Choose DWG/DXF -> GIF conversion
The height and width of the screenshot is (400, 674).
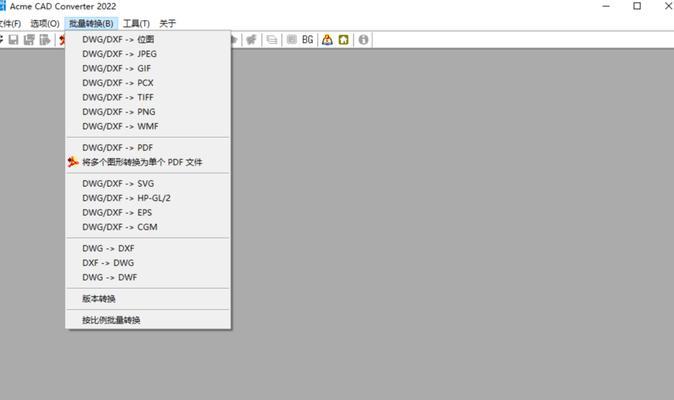click(148, 68)
